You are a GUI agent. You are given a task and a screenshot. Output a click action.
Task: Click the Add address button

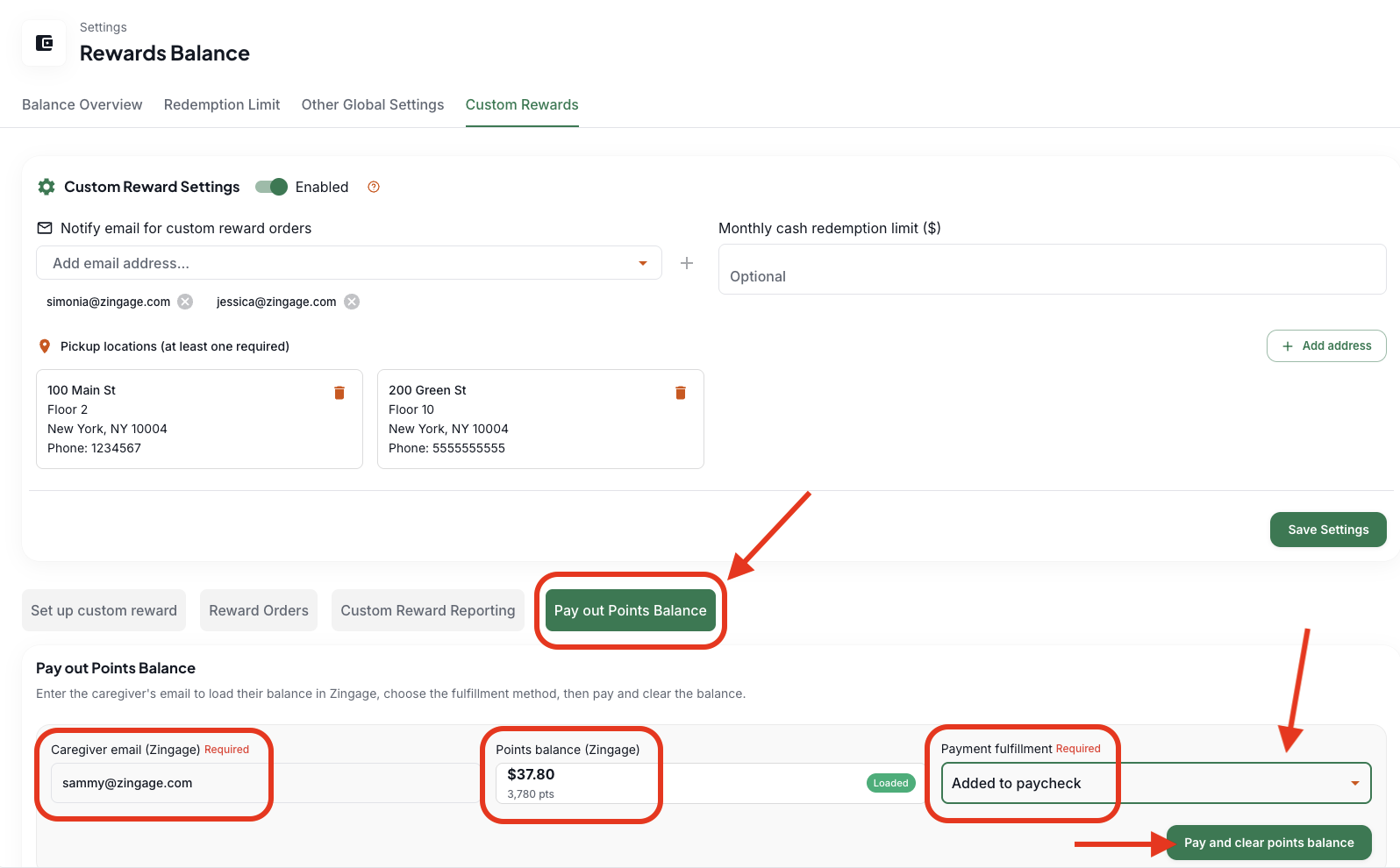click(1326, 345)
